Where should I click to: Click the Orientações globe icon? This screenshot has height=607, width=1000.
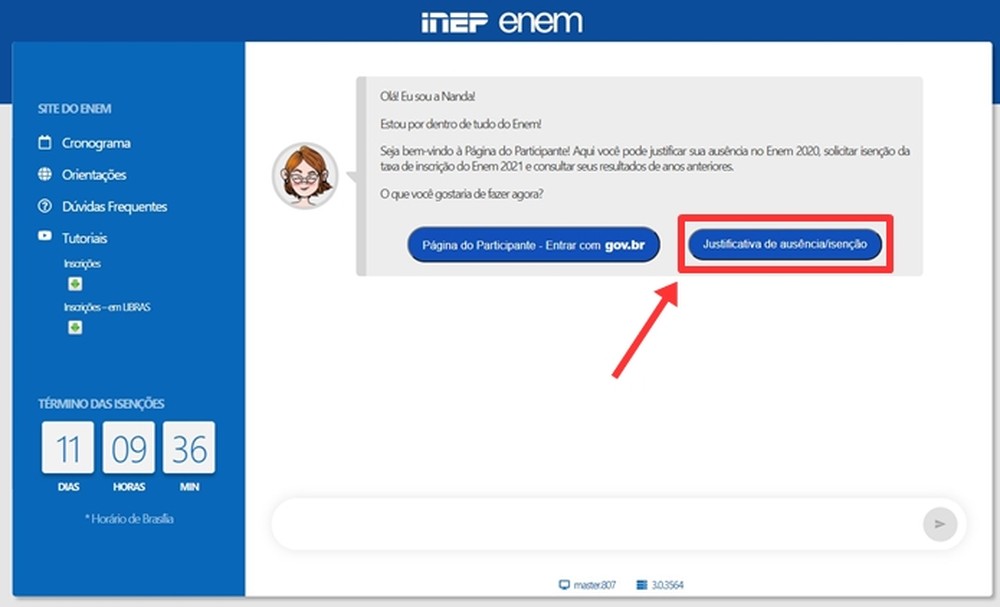45,174
